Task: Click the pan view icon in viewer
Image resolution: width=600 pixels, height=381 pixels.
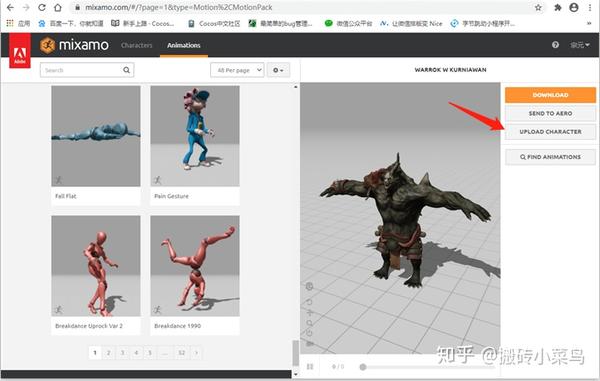Action: point(310,313)
